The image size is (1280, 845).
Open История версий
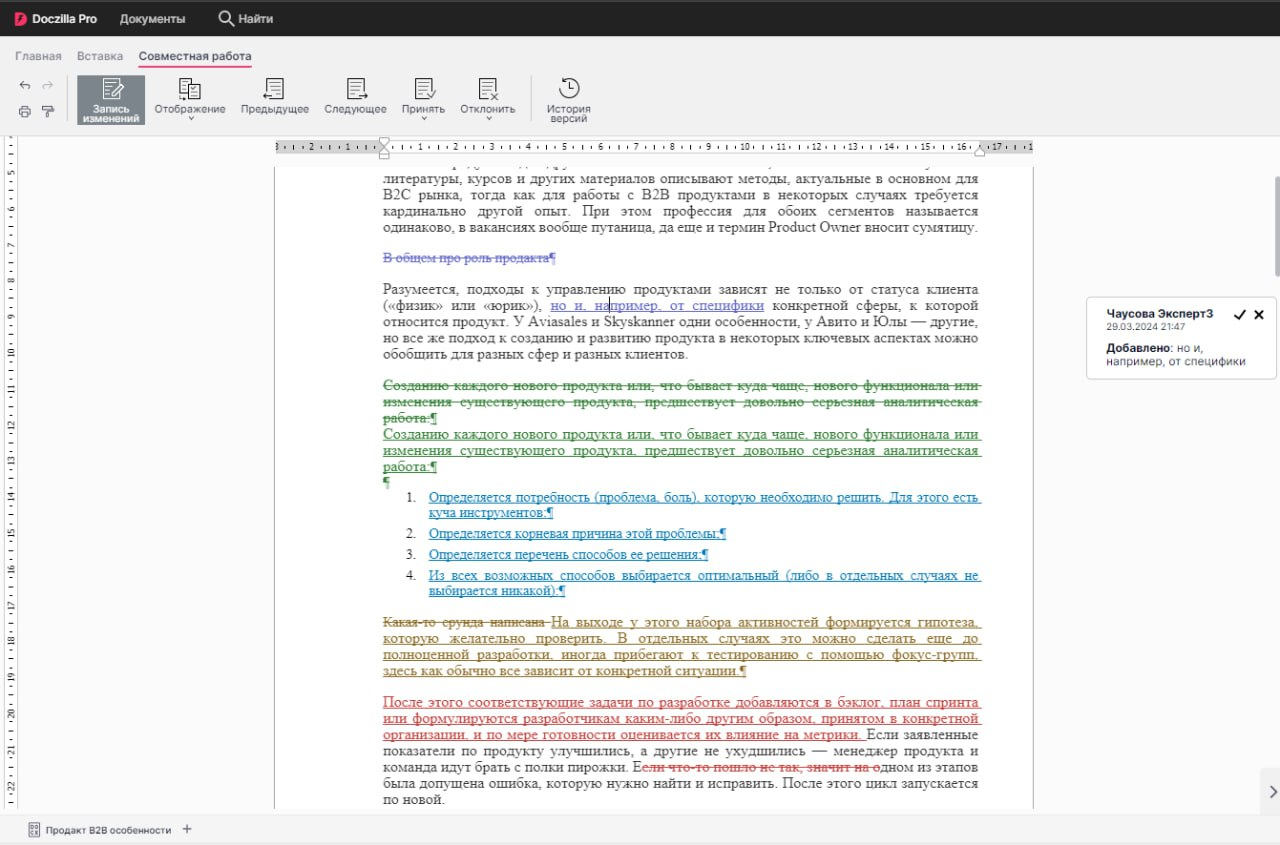[569, 100]
